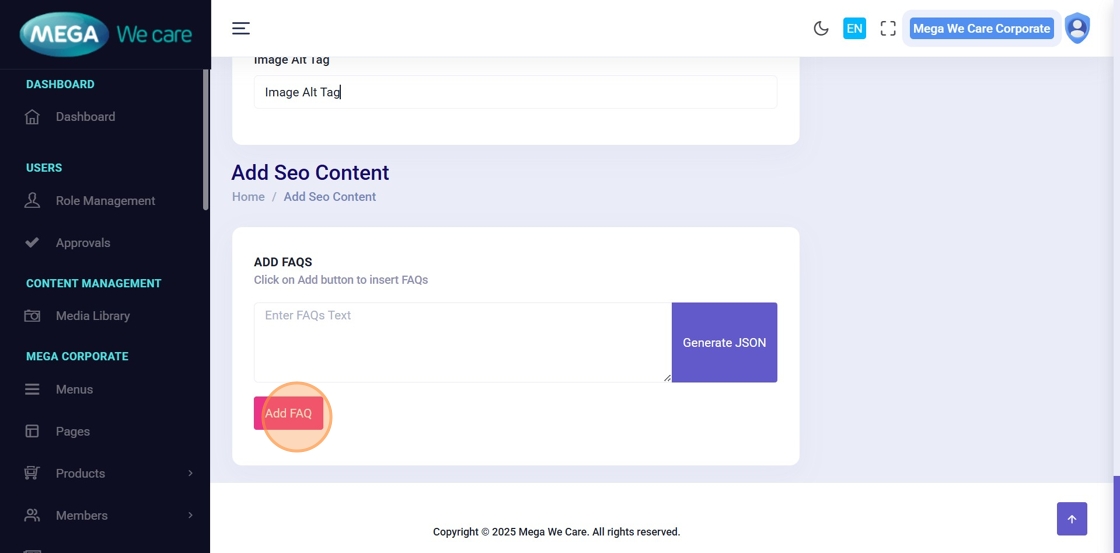1120x553 pixels.
Task: Click the scroll-to-top arrow button
Action: pyautogui.click(x=1071, y=519)
